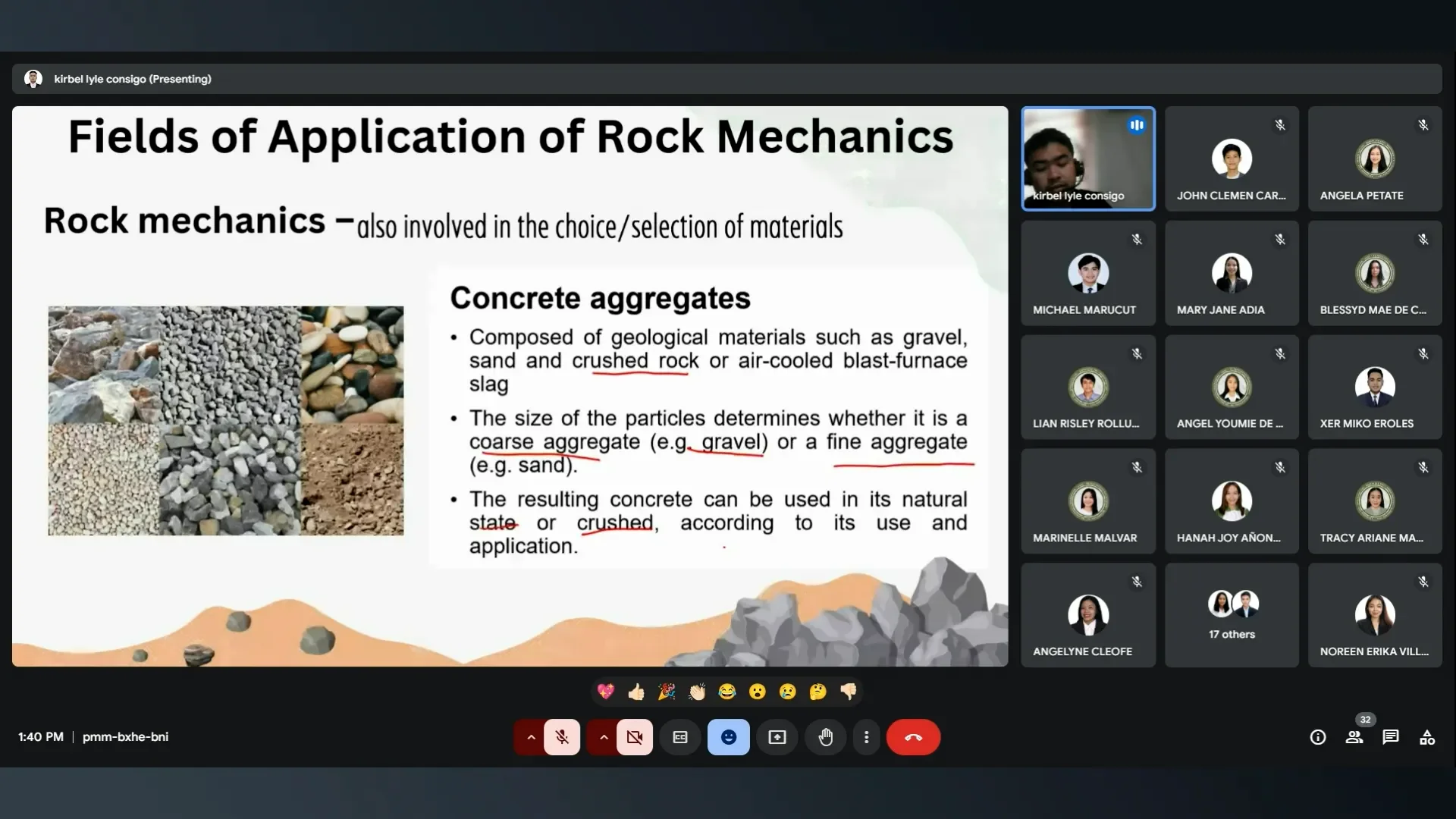Click the participant count badge showing 32
Image resolution: width=1456 pixels, height=819 pixels.
tap(1364, 719)
